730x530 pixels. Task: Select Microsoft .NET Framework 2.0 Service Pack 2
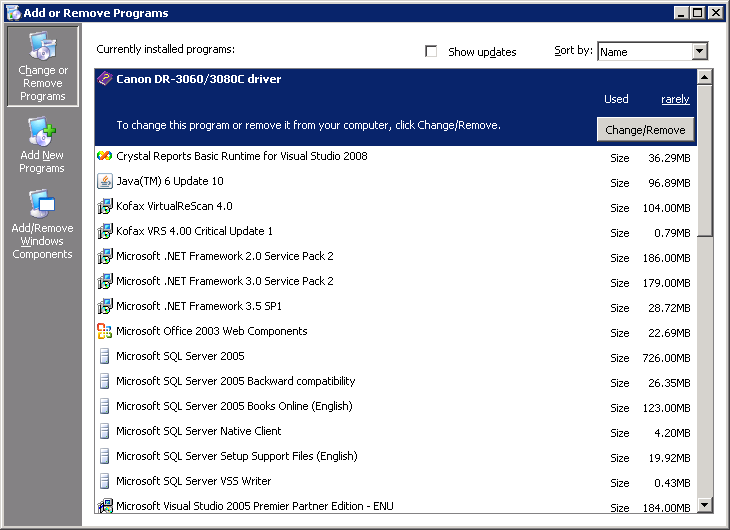(x=225, y=256)
